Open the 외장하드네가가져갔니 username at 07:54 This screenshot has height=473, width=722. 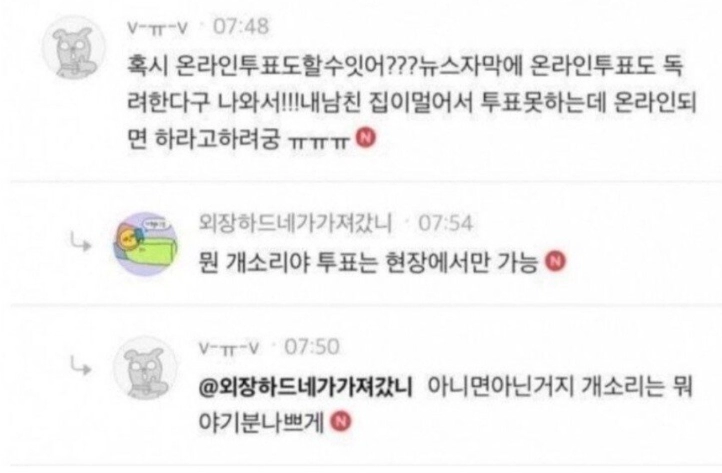click(x=295, y=223)
